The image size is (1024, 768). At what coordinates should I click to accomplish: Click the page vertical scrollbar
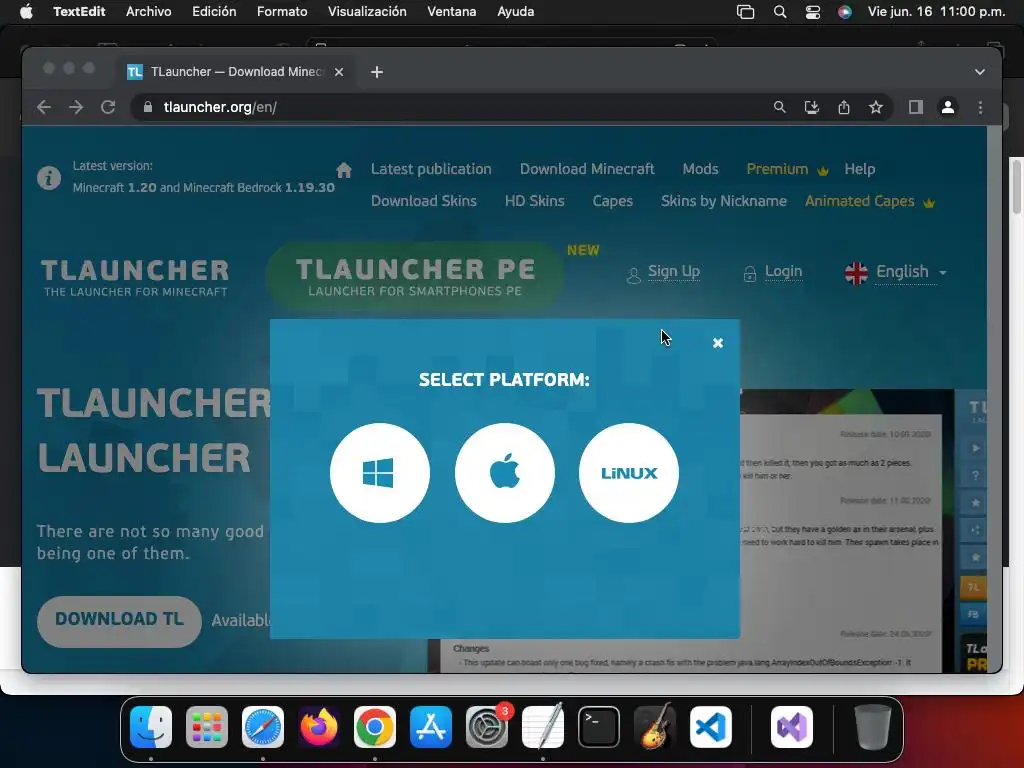coord(994,398)
